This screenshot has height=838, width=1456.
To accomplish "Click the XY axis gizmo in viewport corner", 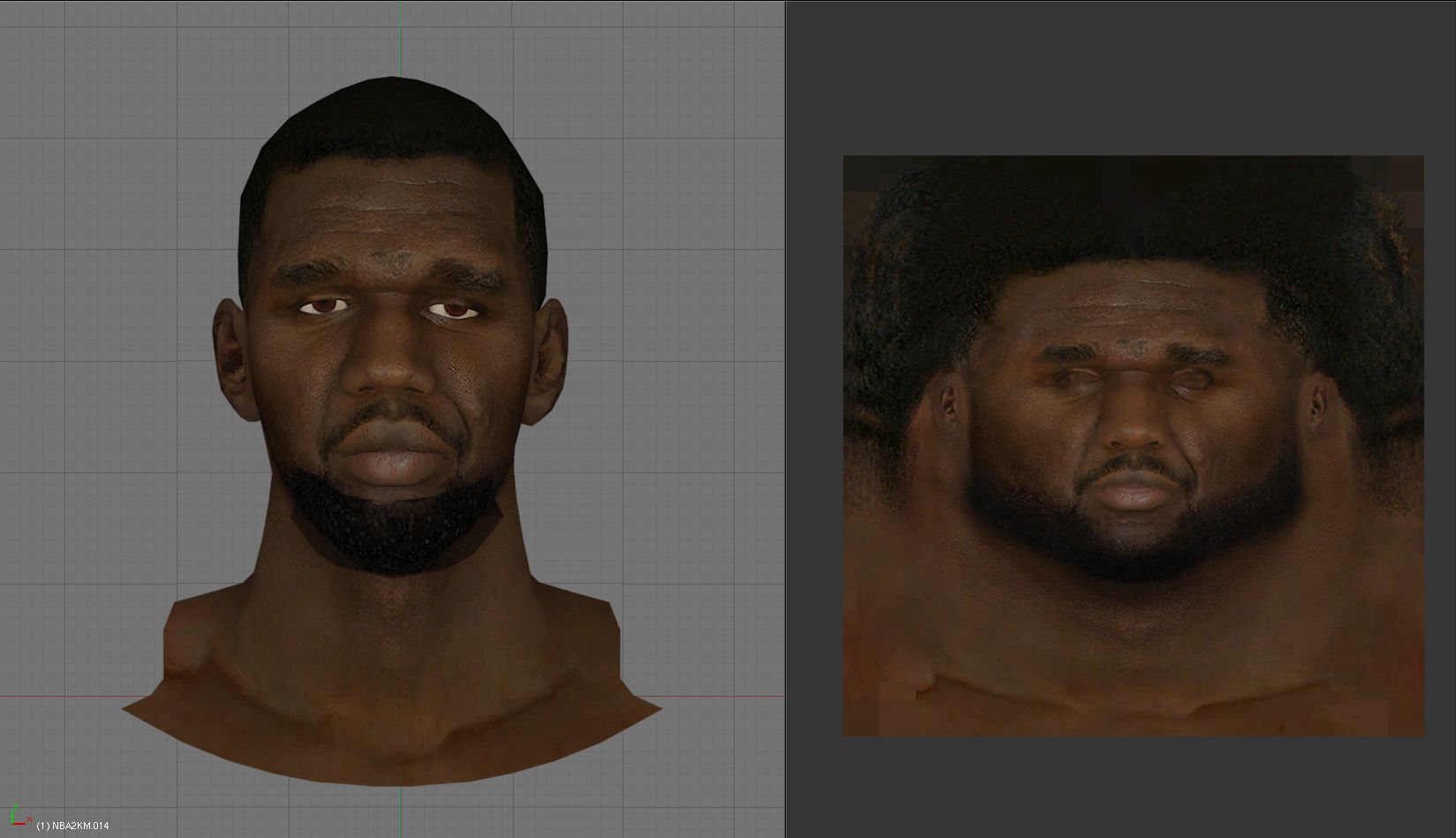I will click(x=17, y=820).
